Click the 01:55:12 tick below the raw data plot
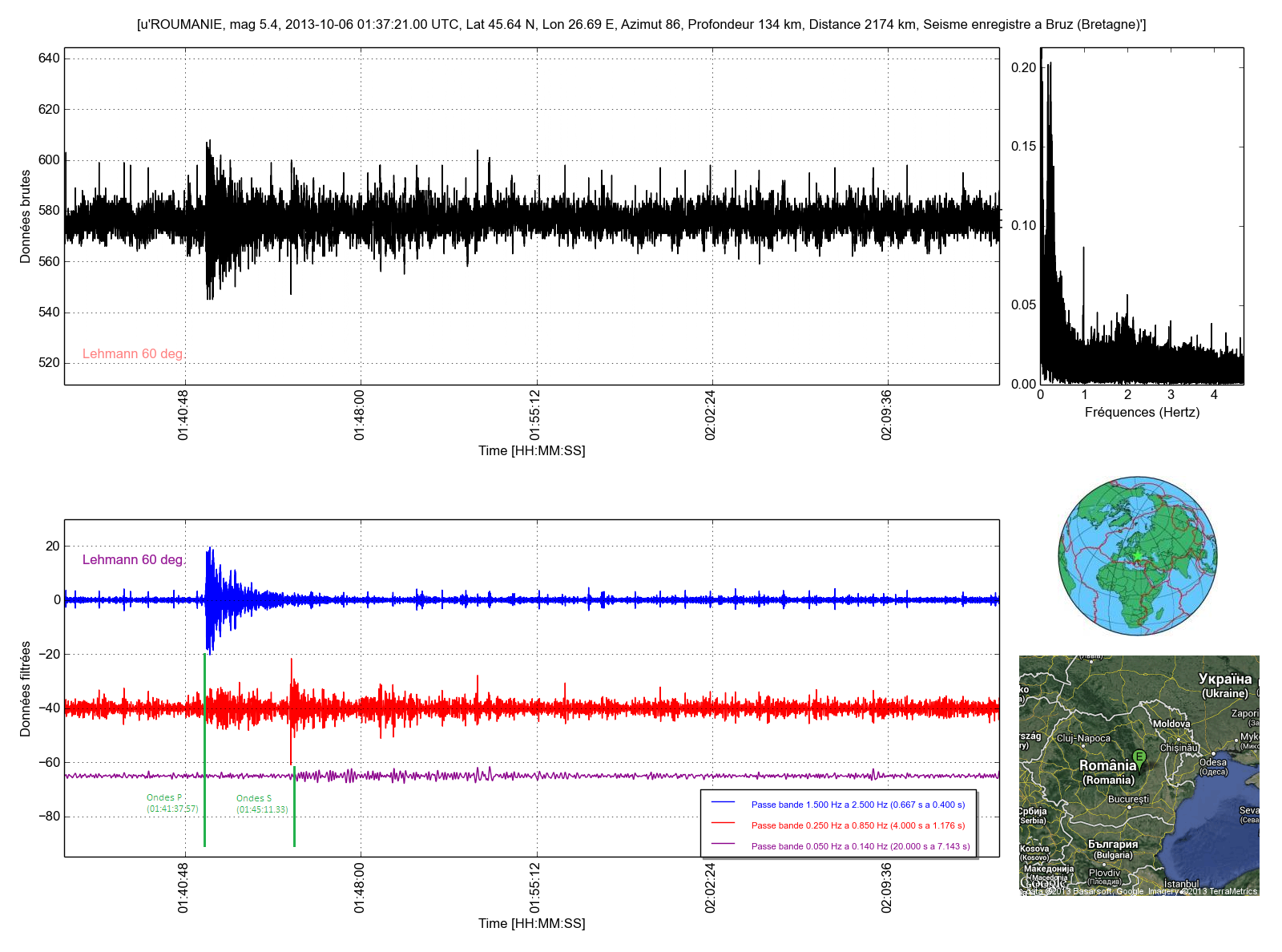Image resolution: width=1282 pixels, height=952 pixels. point(535,415)
